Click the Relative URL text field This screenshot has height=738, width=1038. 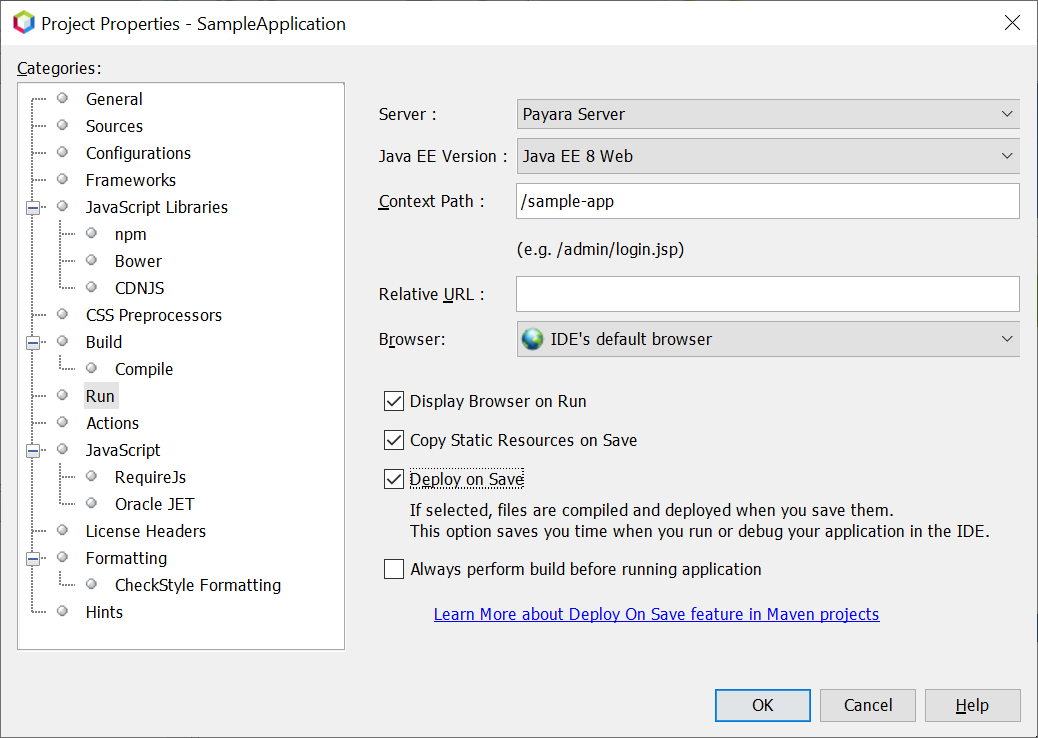768,294
